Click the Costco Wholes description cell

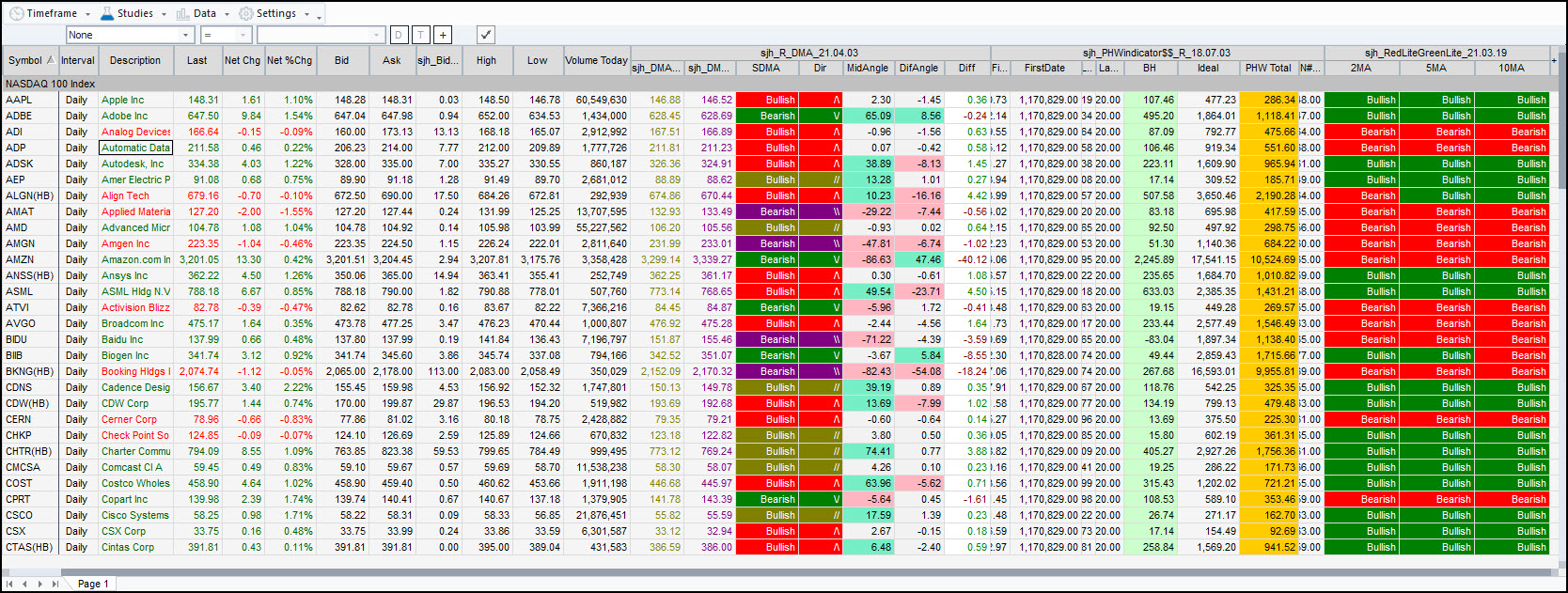click(136, 483)
